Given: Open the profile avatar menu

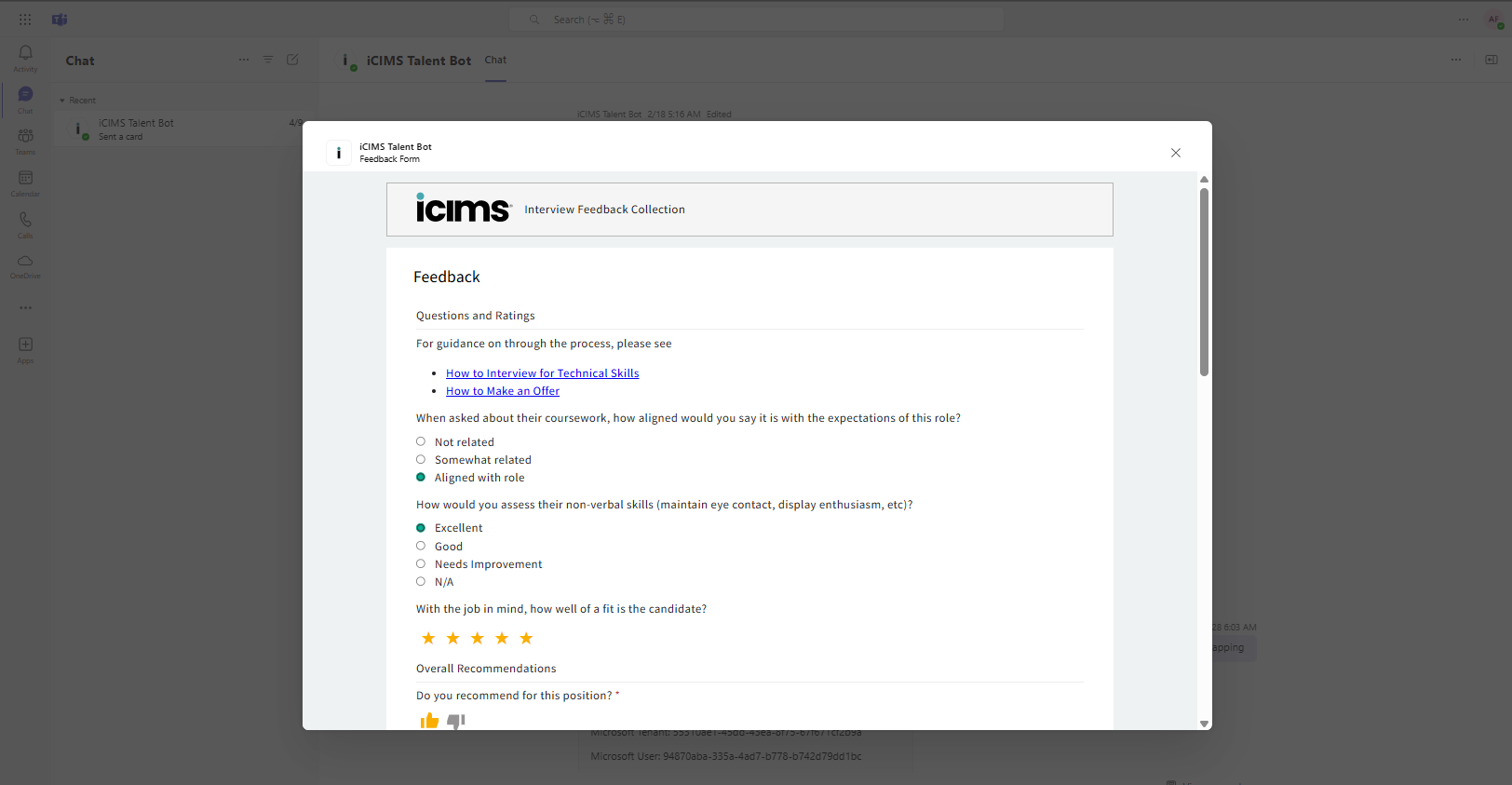Looking at the screenshot, I should point(1494,20).
